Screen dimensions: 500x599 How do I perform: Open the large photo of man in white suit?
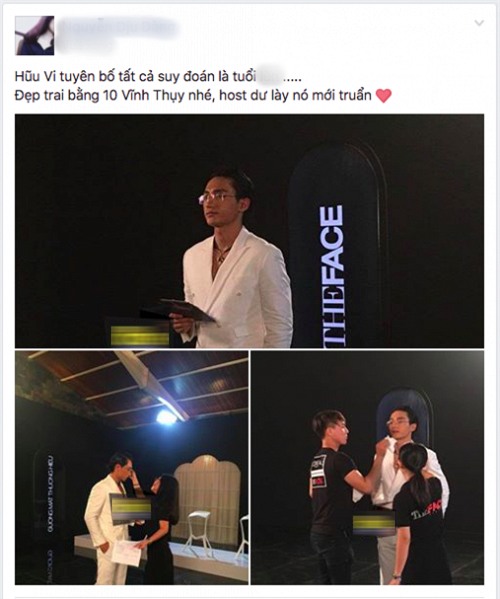(249, 231)
